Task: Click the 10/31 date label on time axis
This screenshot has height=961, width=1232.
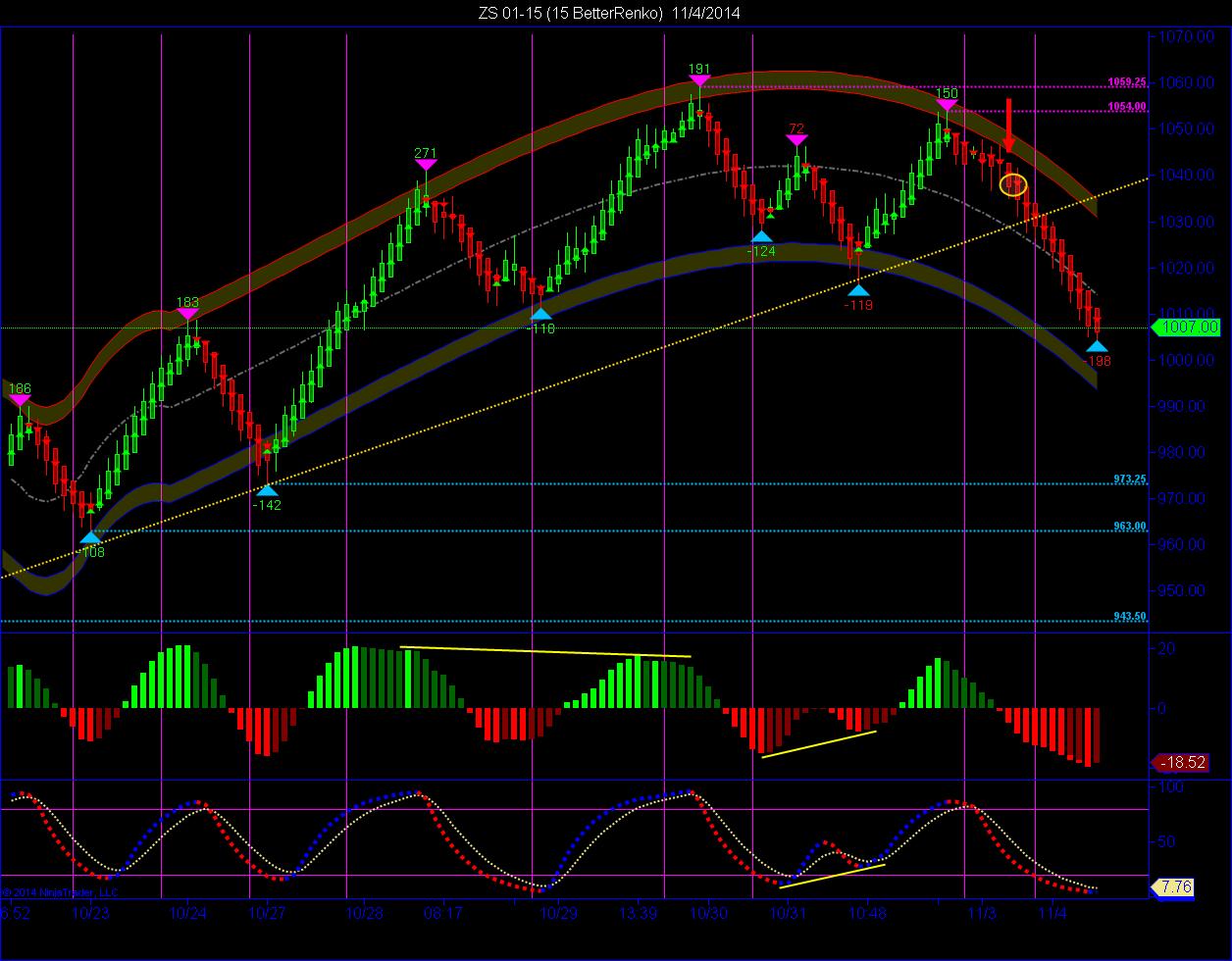Action: point(788,913)
